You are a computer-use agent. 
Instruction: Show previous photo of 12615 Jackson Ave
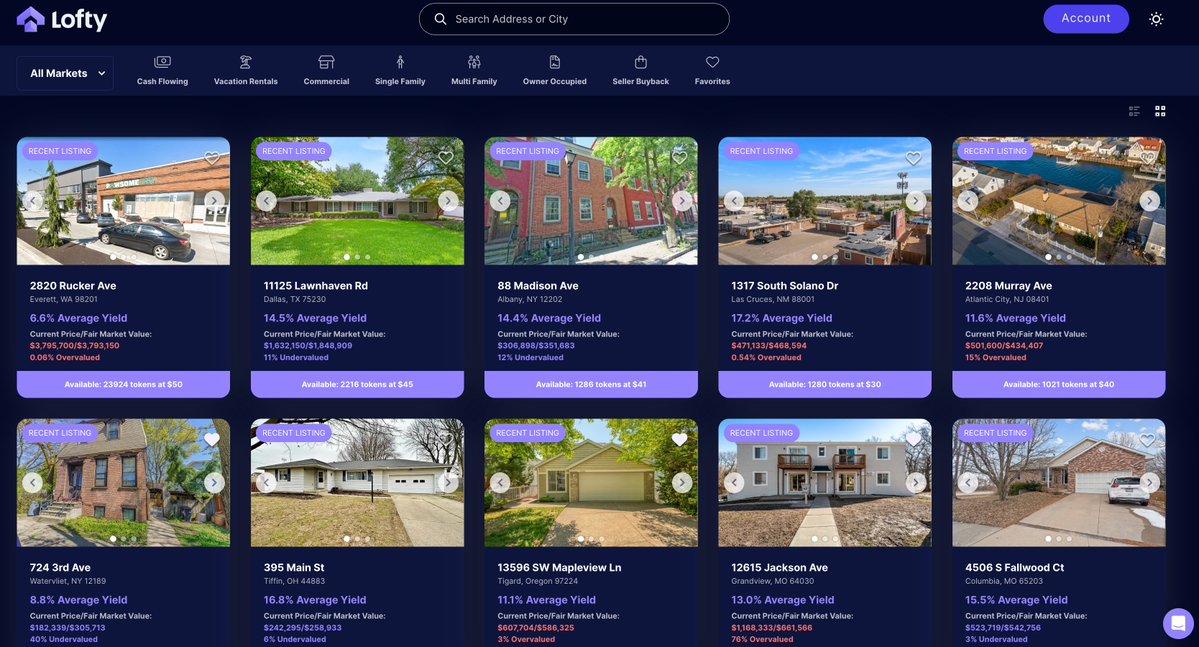(x=734, y=483)
